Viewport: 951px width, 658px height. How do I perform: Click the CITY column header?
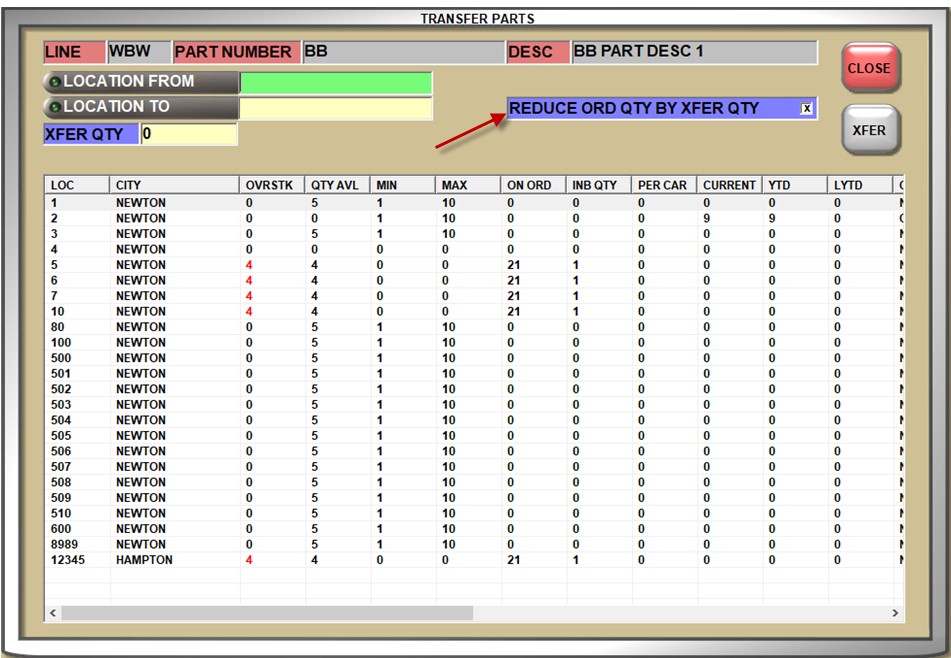point(174,185)
